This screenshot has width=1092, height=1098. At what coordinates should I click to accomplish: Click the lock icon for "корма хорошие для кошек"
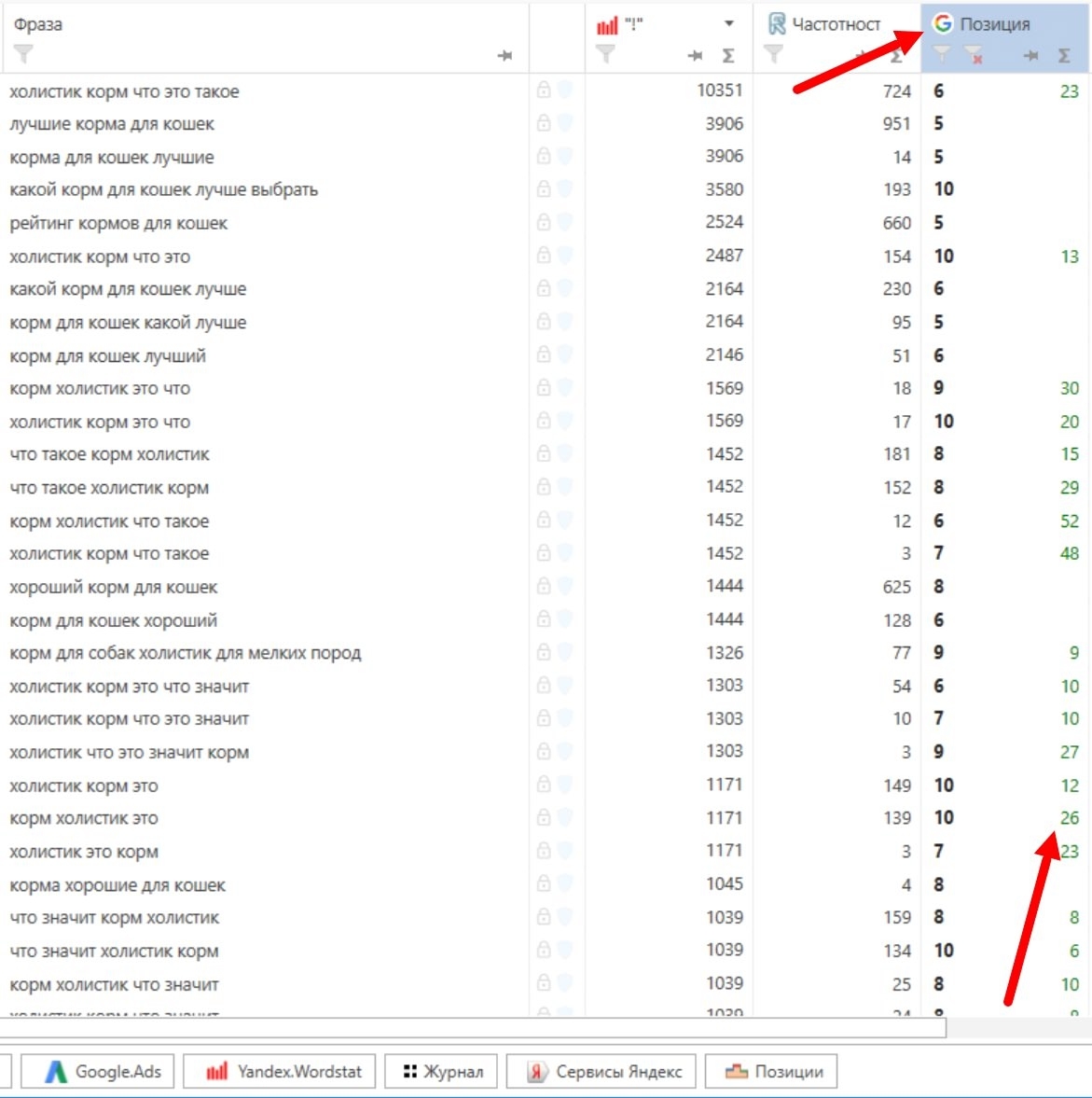pyautogui.click(x=544, y=883)
